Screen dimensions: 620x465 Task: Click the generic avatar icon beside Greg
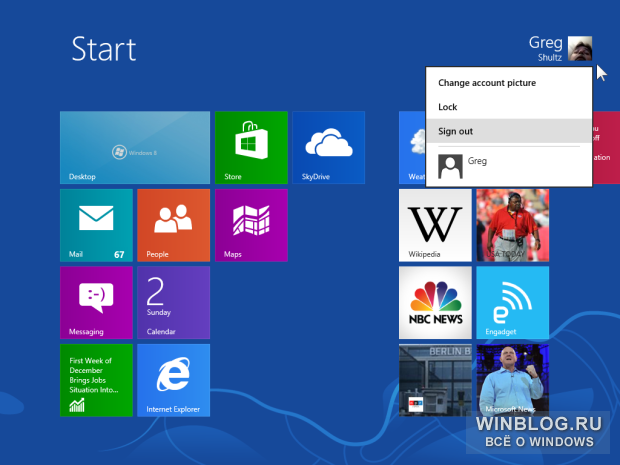point(450,166)
